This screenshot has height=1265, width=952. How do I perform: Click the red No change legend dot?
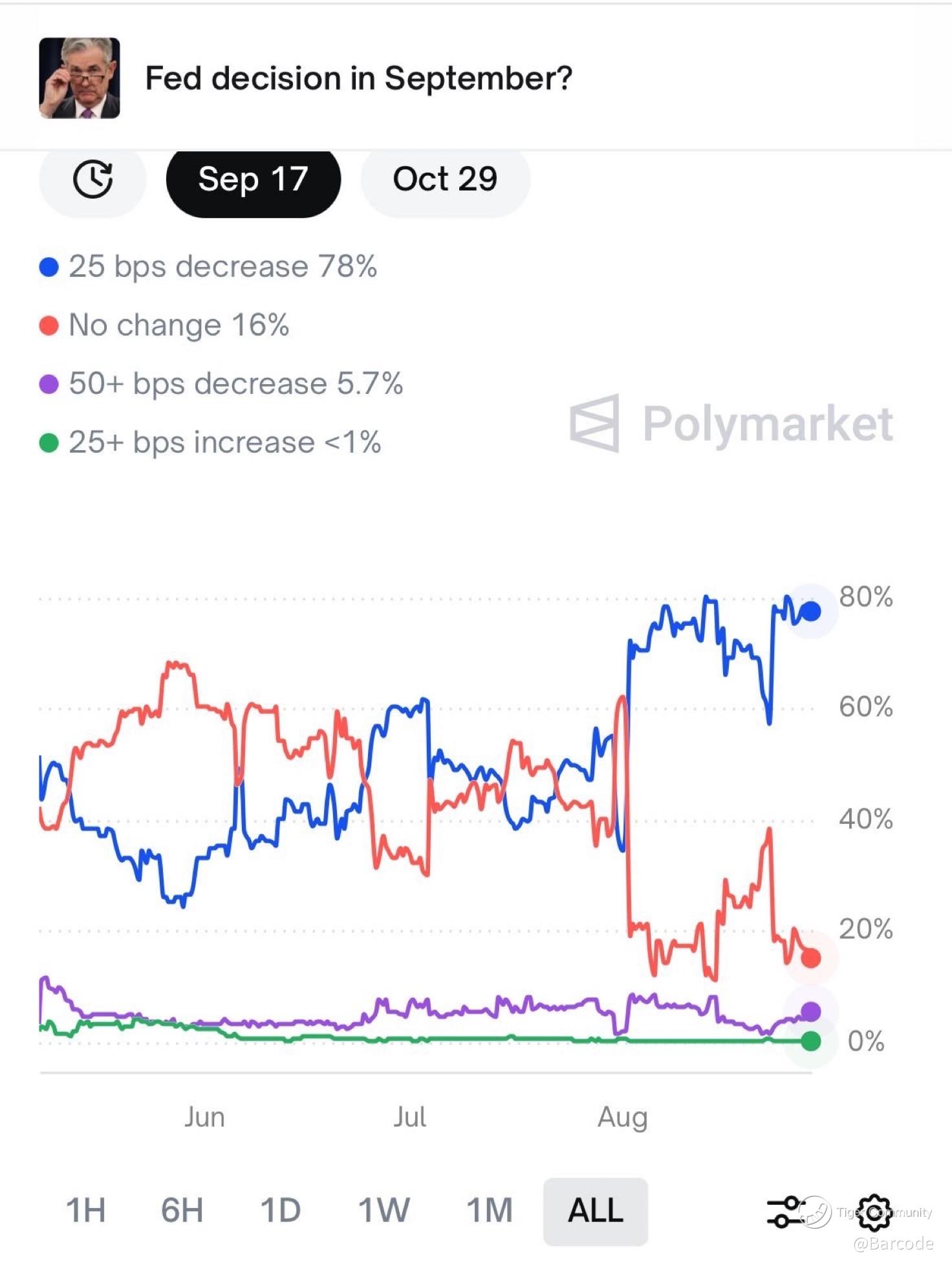coord(49,325)
